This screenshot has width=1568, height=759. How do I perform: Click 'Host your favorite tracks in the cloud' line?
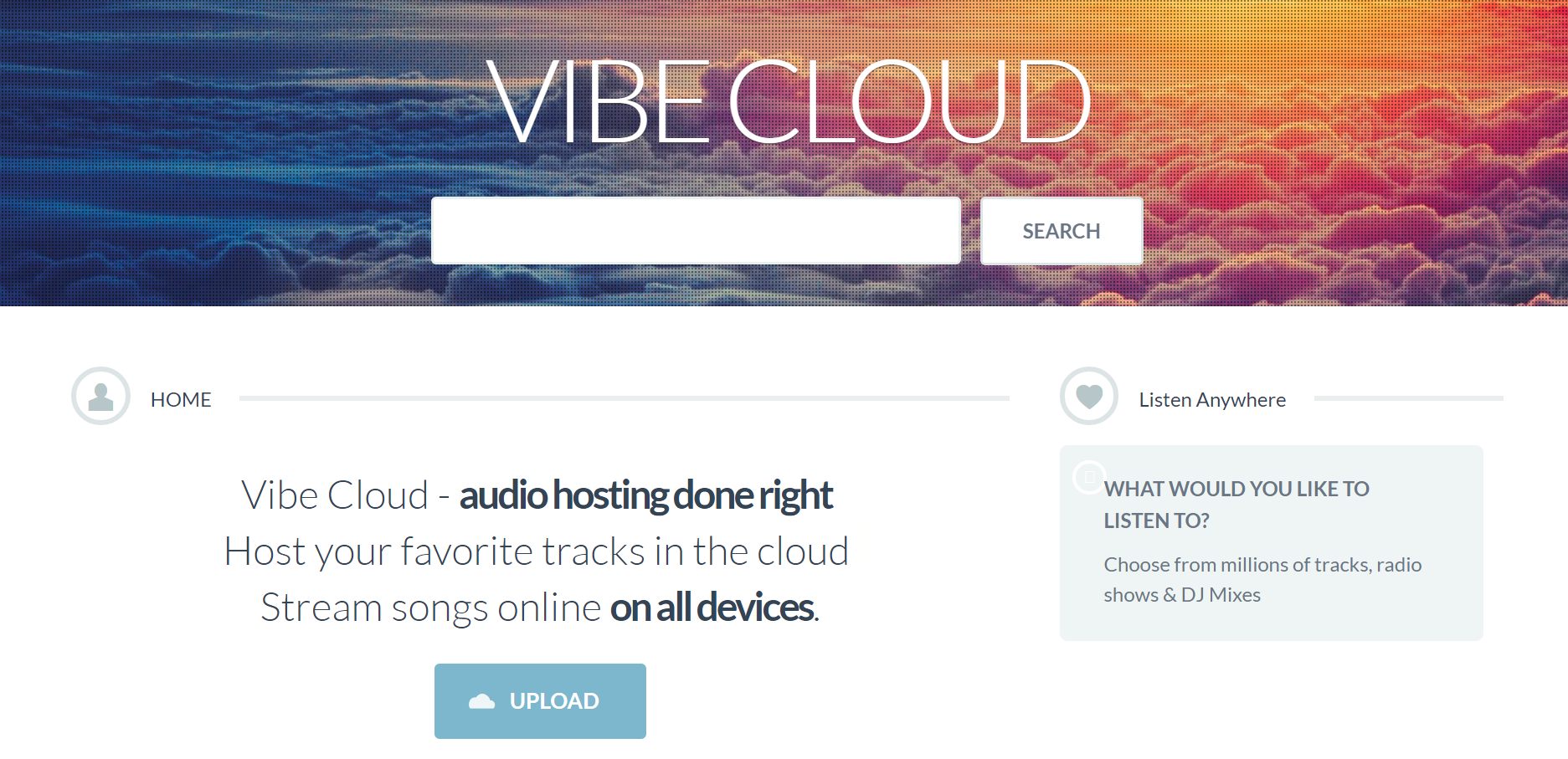[x=537, y=551]
